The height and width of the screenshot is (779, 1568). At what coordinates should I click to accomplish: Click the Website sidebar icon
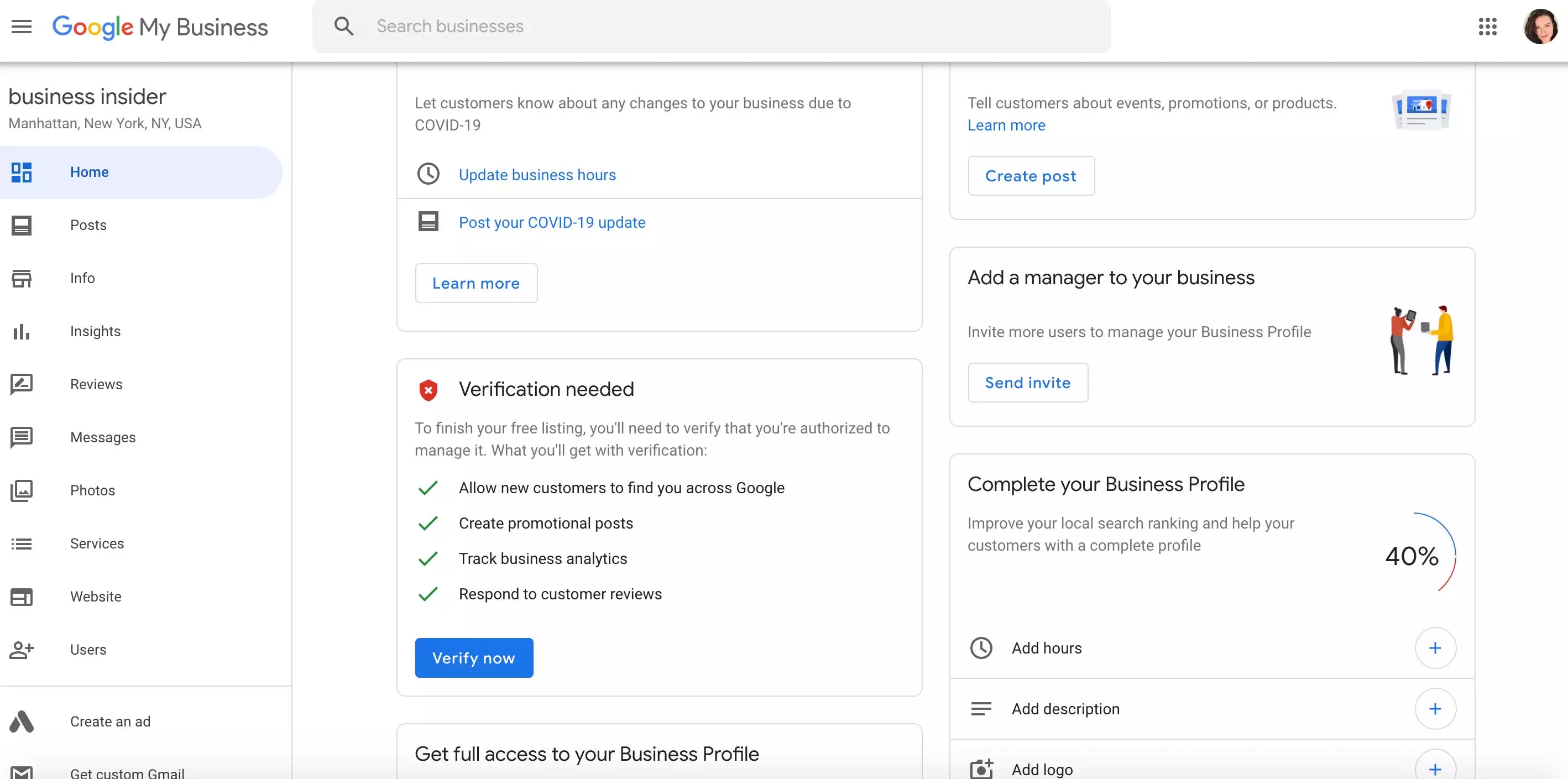pos(22,597)
